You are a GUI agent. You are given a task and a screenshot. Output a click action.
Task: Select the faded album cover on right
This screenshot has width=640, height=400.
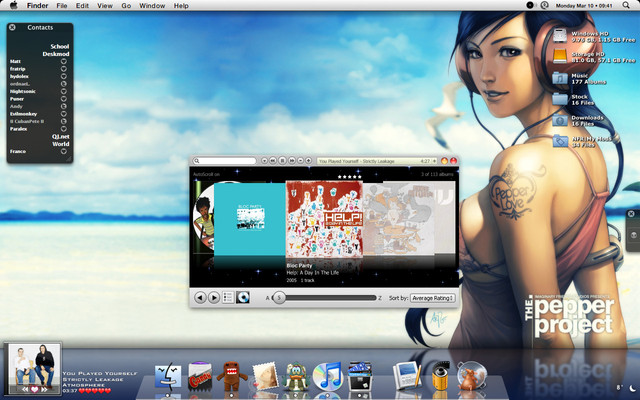[x=398, y=218]
